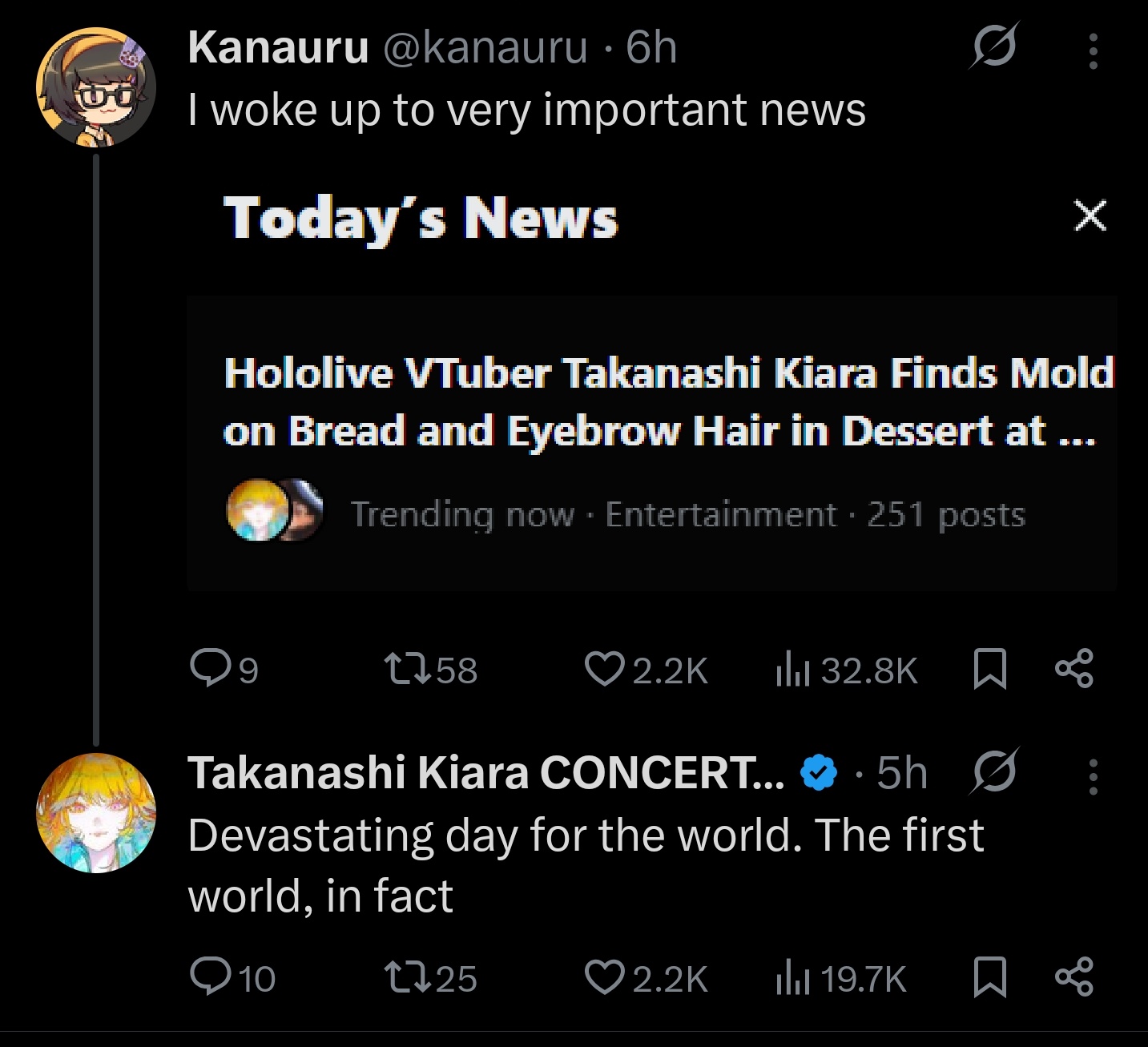1148x1047 pixels.
Task: Like Kanauru's post with 2.2K likes
Action: coord(647,669)
